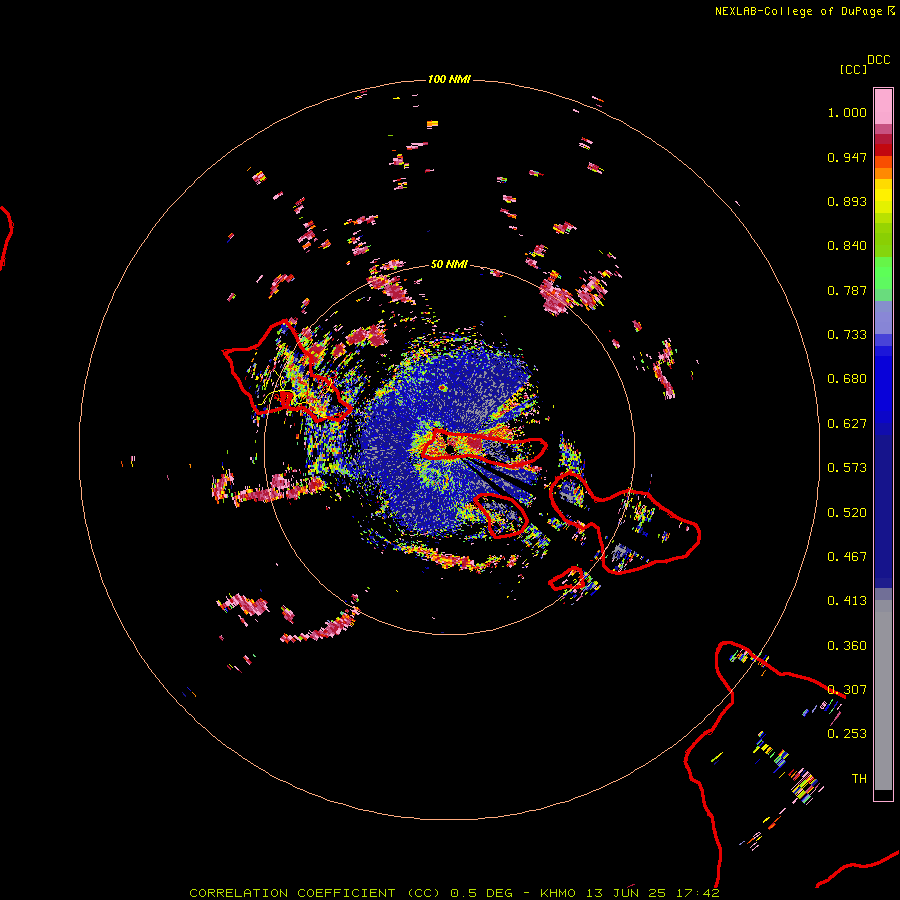900x900 pixels.
Task: Select the 0.467 scale value
Action: (x=847, y=557)
